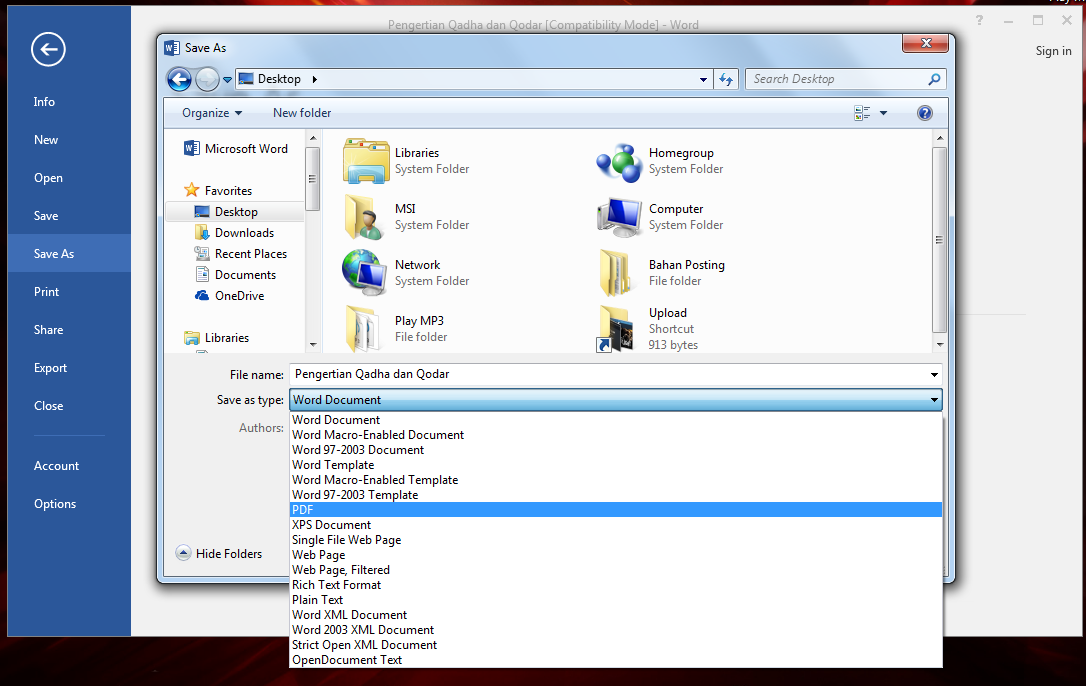Choose PDF from the file type list
Image resolution: width=1086 pixels, height=686 pixels.
[x=616, y=510]
